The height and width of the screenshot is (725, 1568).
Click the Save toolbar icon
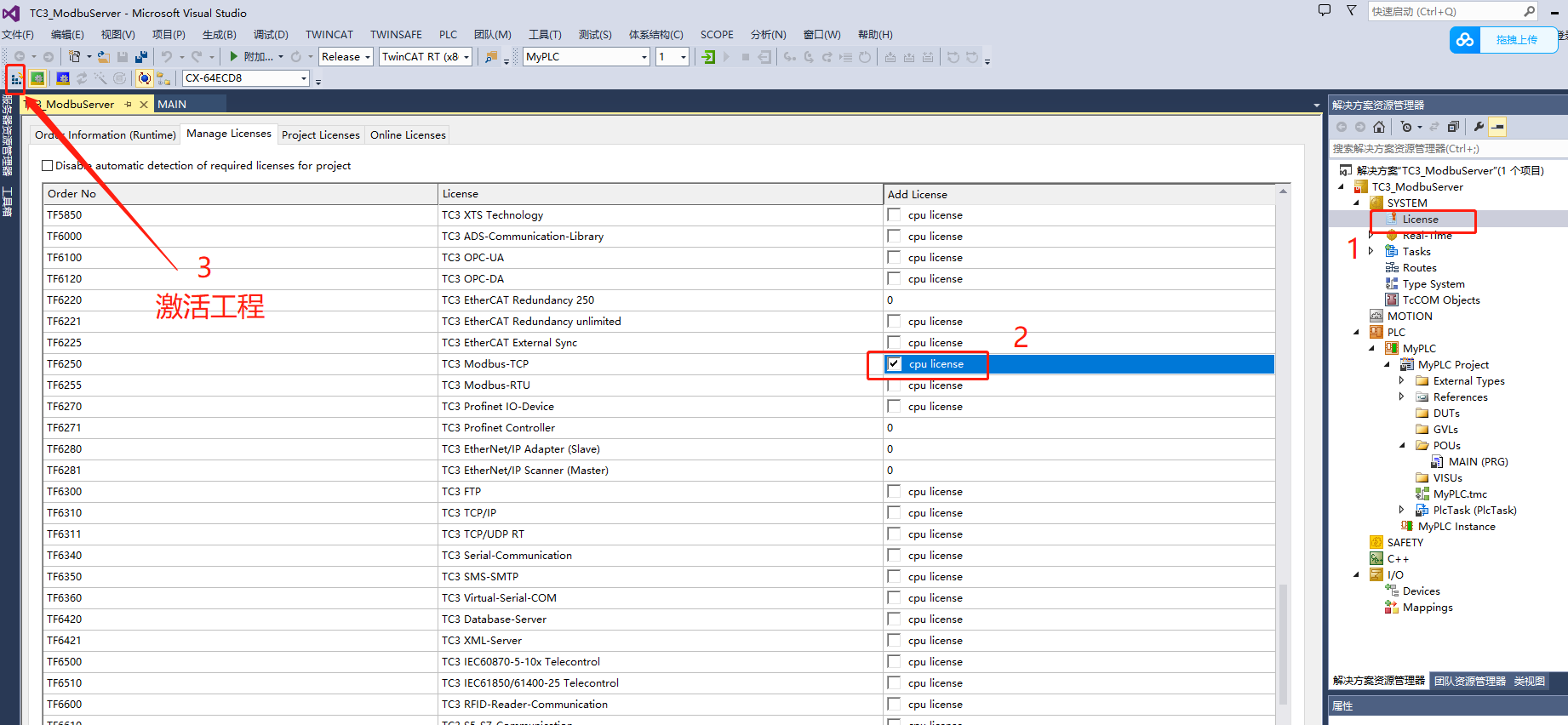[123, 57]
